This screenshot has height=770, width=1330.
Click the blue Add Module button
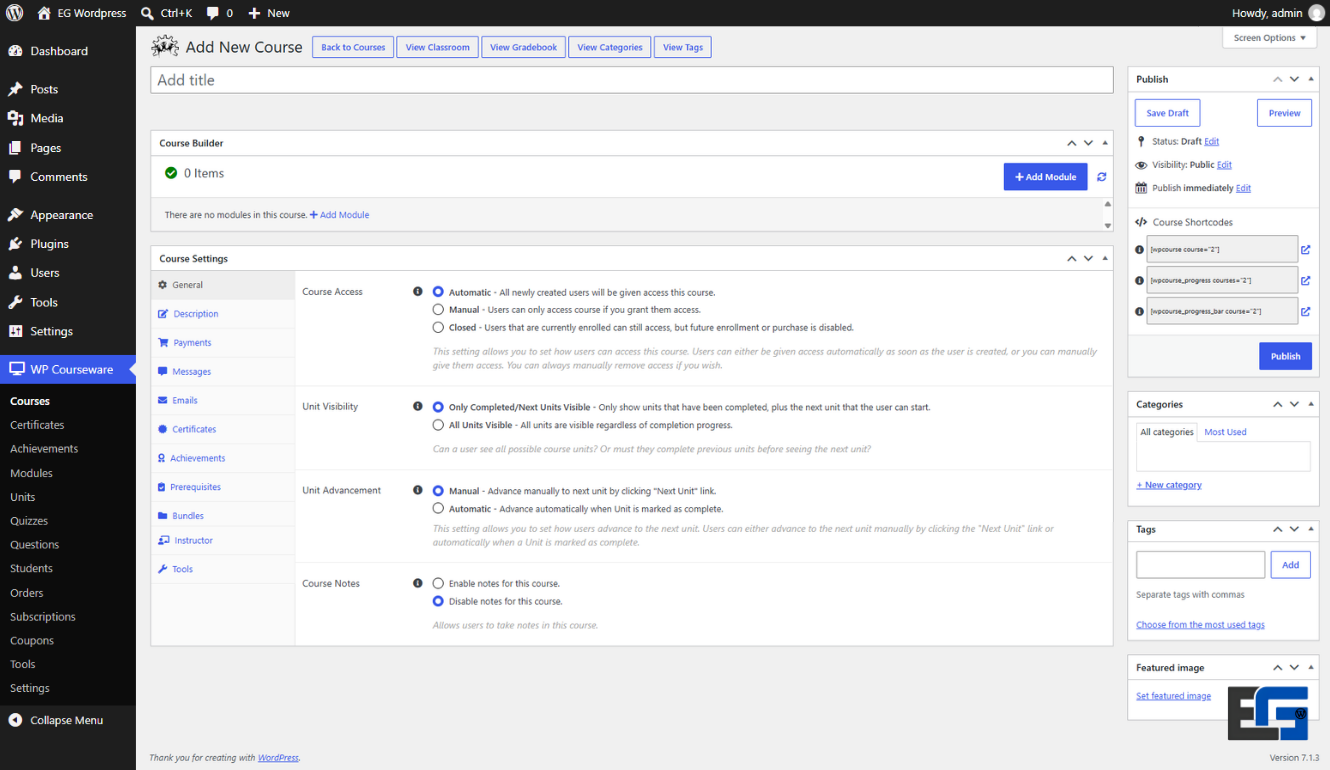pos(1045,177)
